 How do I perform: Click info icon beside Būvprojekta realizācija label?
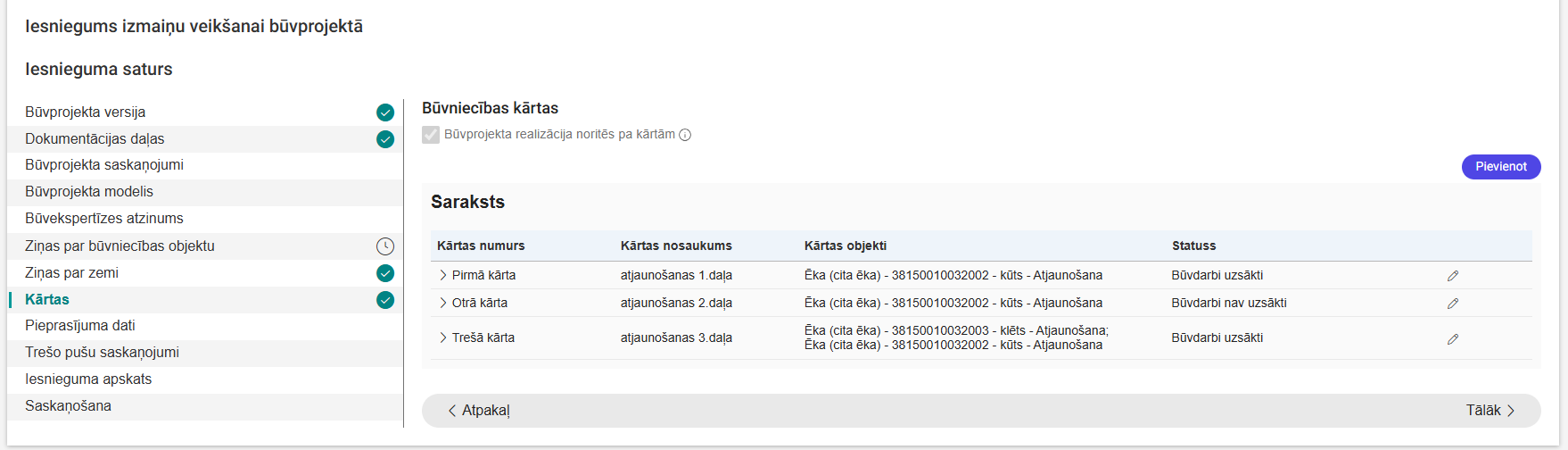point(685,135)
